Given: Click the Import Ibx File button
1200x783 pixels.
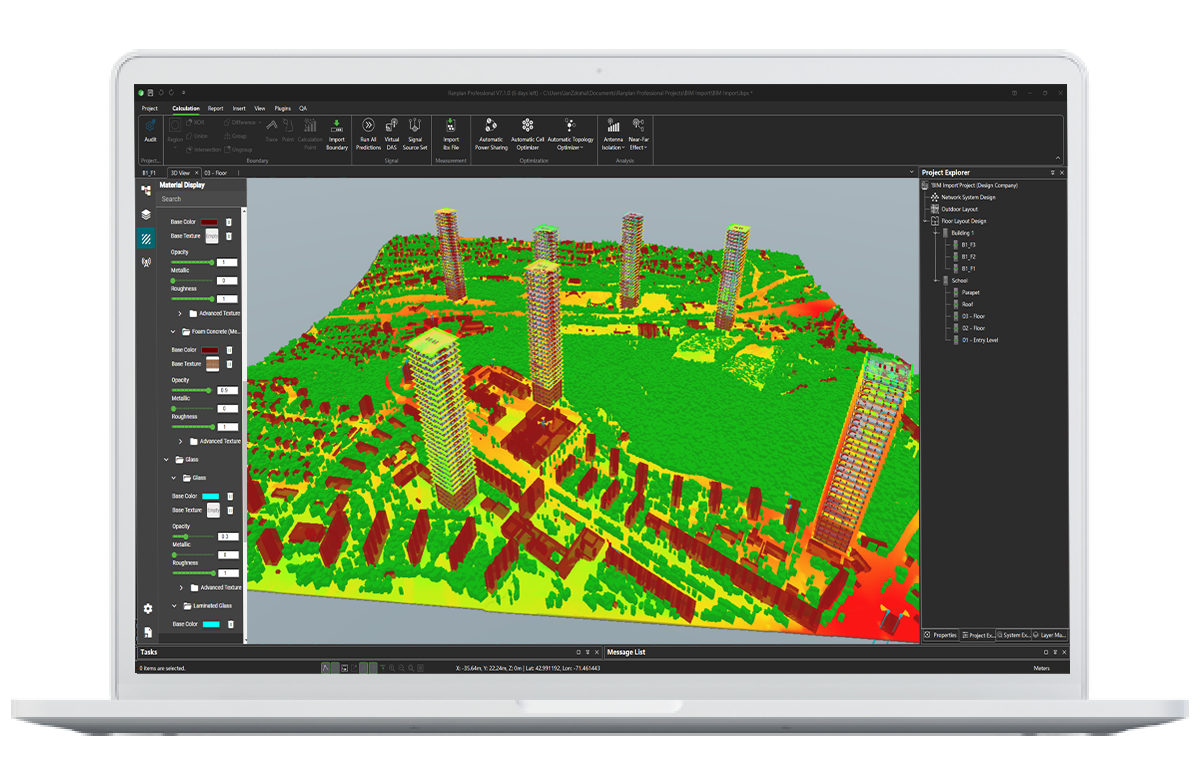Looking at the screenshot, I should tap(452, 126).
